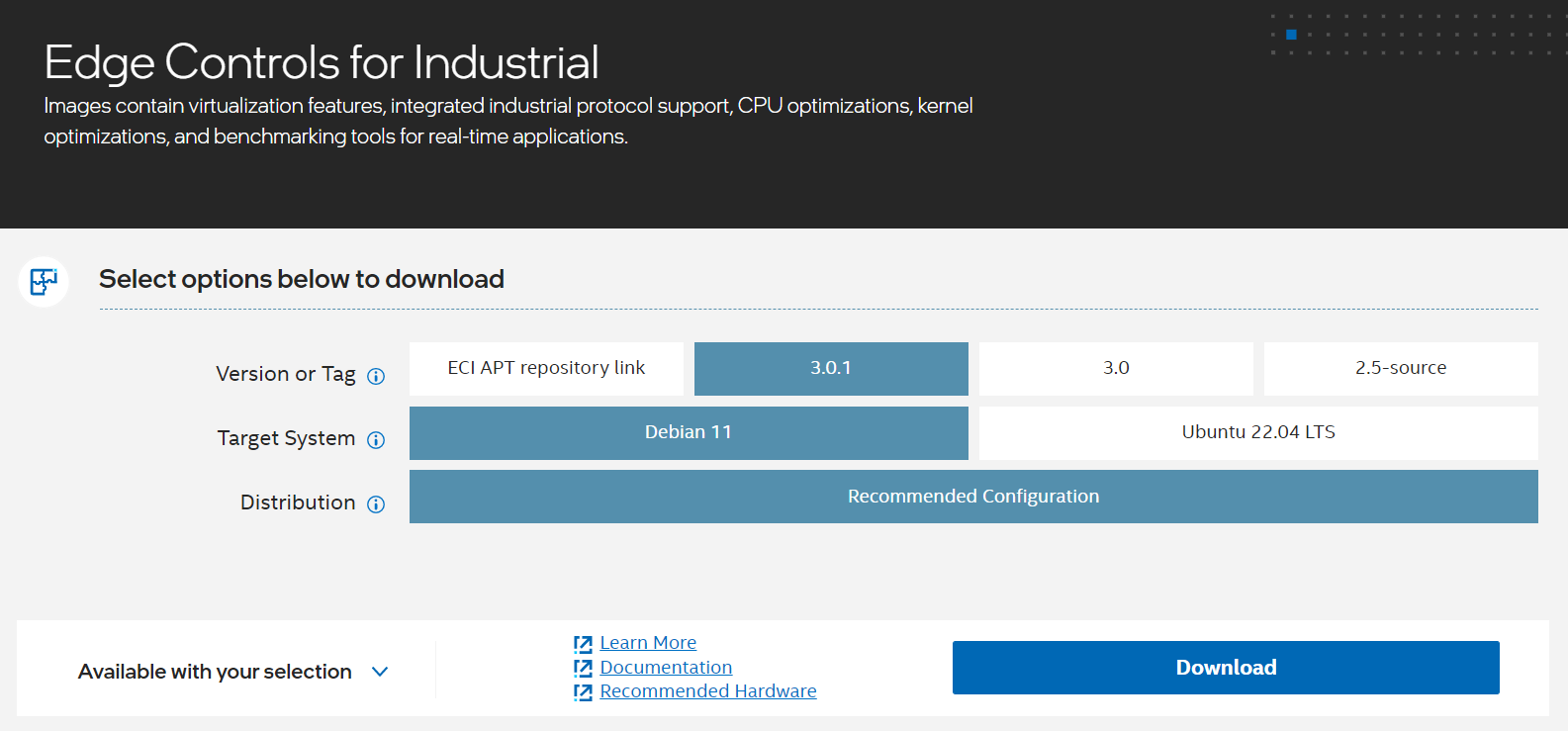Click the puzzle piece icon near Select options
Image resolution: width=1568 pixels, height=731 pixels.
(x=44, y=282)
